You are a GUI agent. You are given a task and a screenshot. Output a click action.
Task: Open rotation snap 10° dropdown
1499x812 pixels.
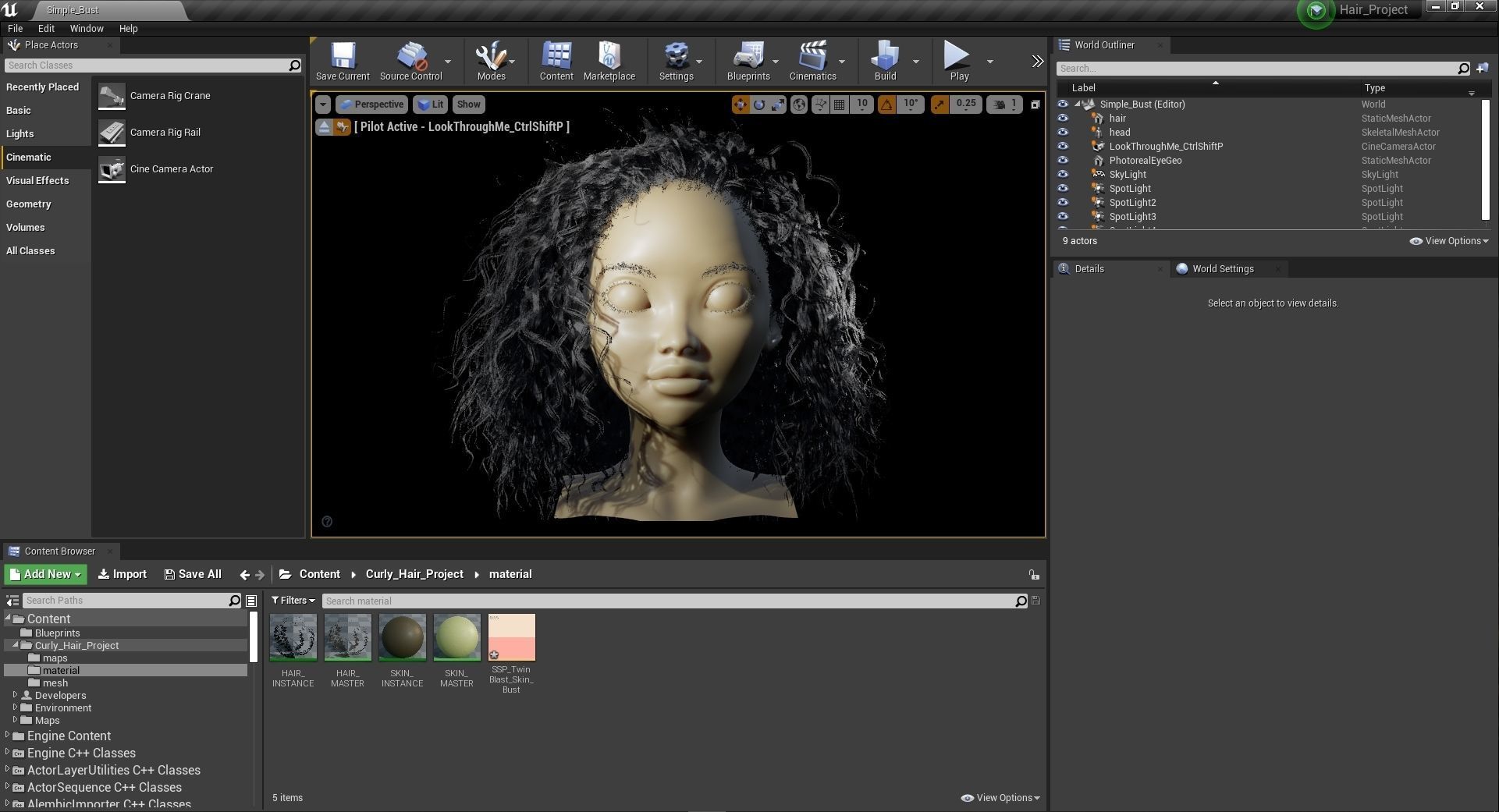pos(911,104)
